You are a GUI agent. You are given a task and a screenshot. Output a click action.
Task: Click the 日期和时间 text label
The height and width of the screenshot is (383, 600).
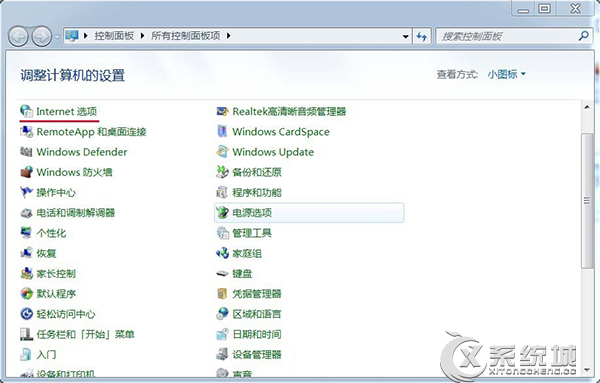[257, 334]
